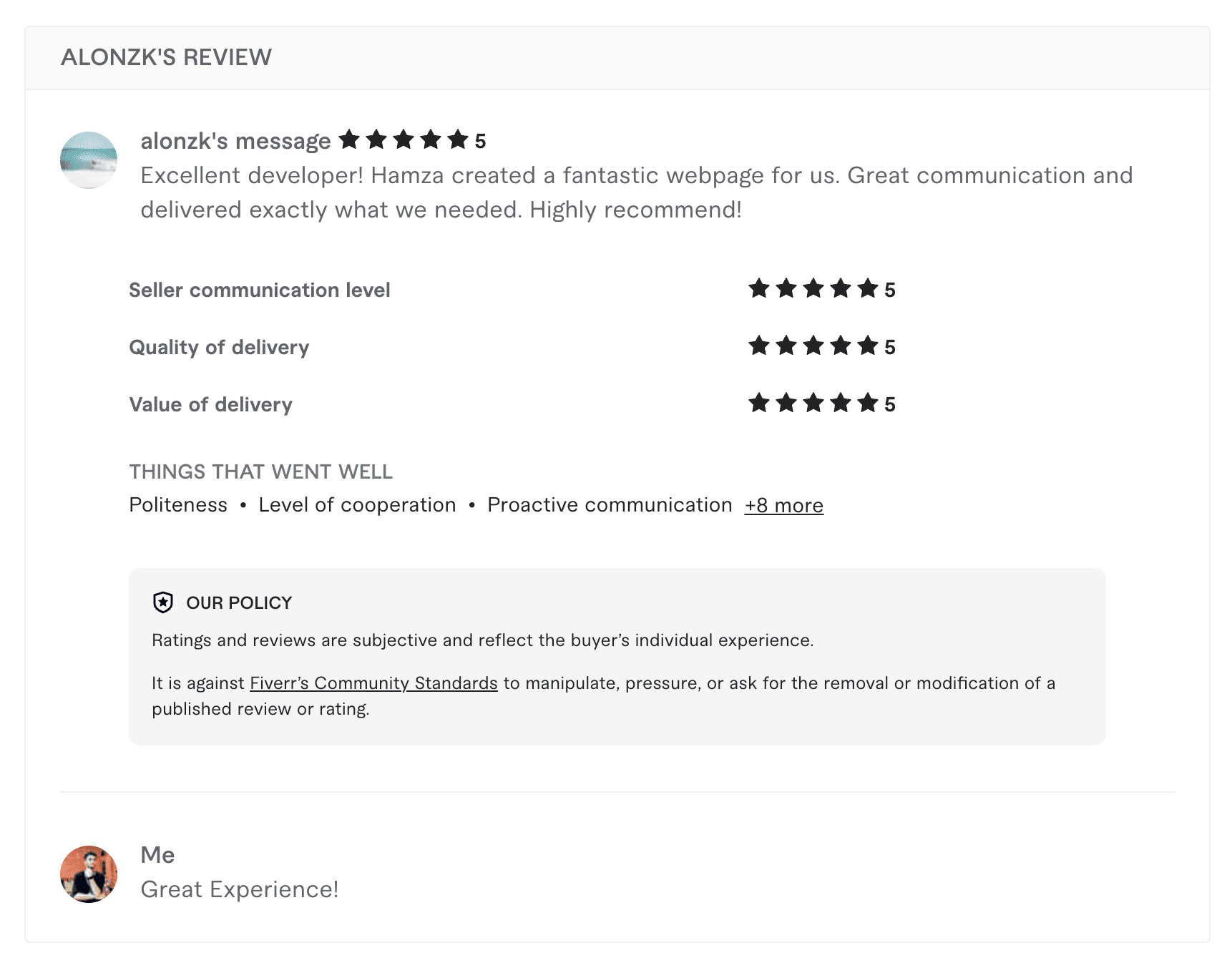Click the ALONZK'S REVIEW header
Screen dimensions: 1232x963
click(x=167, y=57)
